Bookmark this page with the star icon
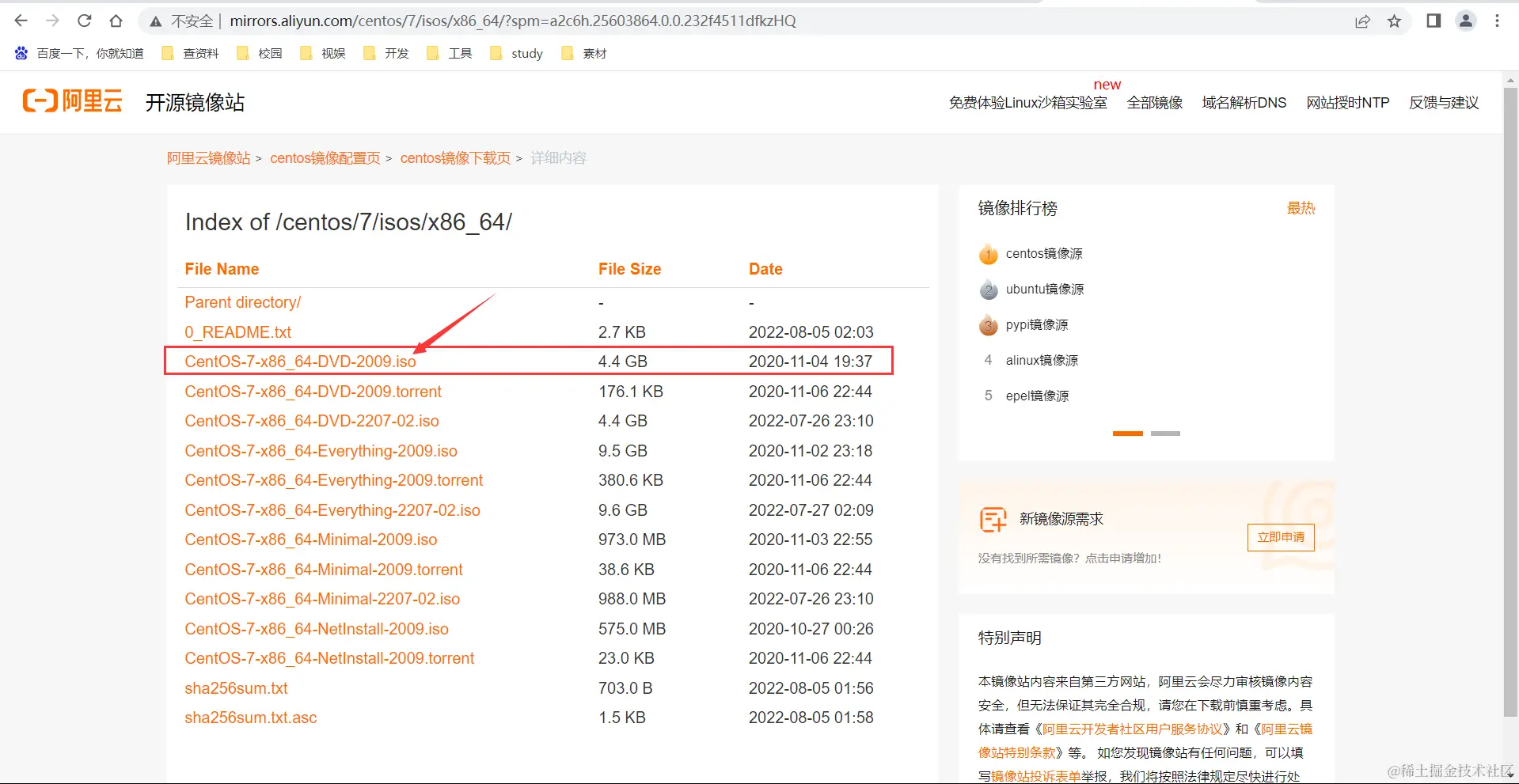Viewport: 1519px width, 784px height. pyautogui.click(x=1394, y=21)
